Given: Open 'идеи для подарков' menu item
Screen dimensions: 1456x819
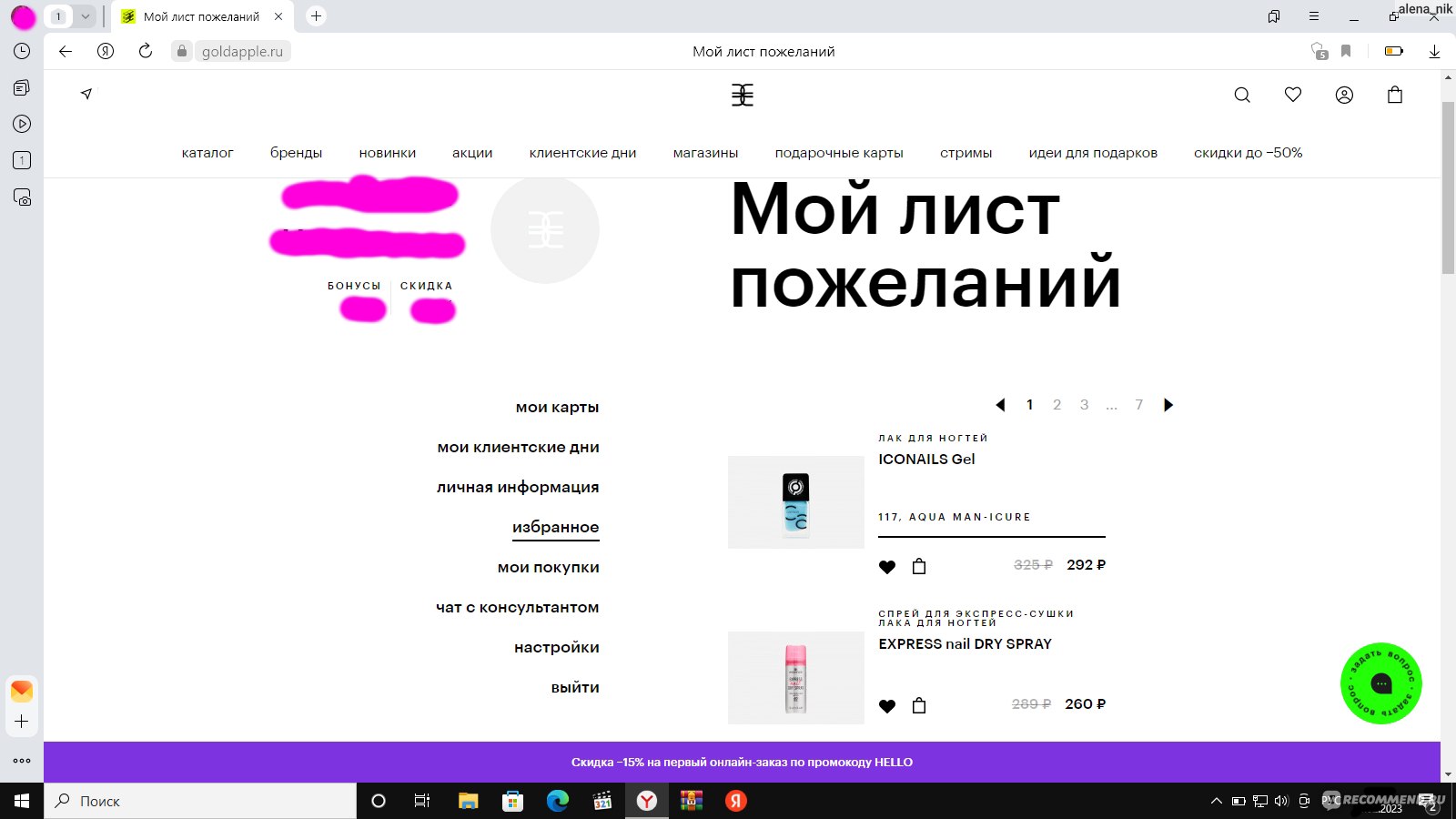Looking at the screenshot, I should point(1093,153).
